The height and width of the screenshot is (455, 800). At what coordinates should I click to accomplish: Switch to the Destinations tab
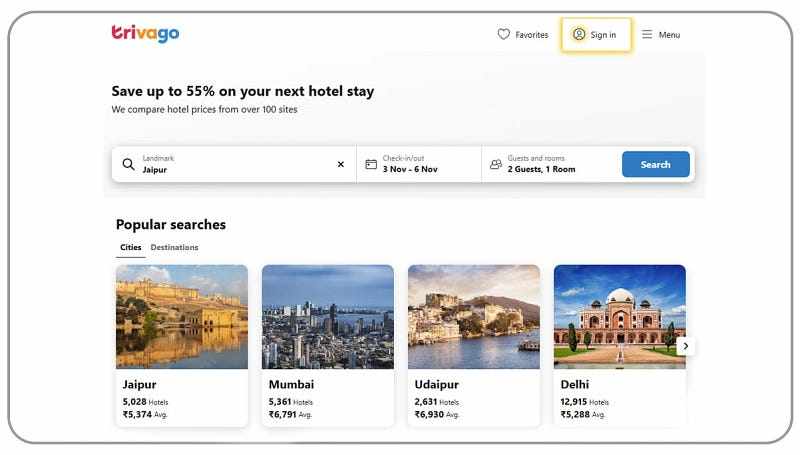(x=174, y=247)
